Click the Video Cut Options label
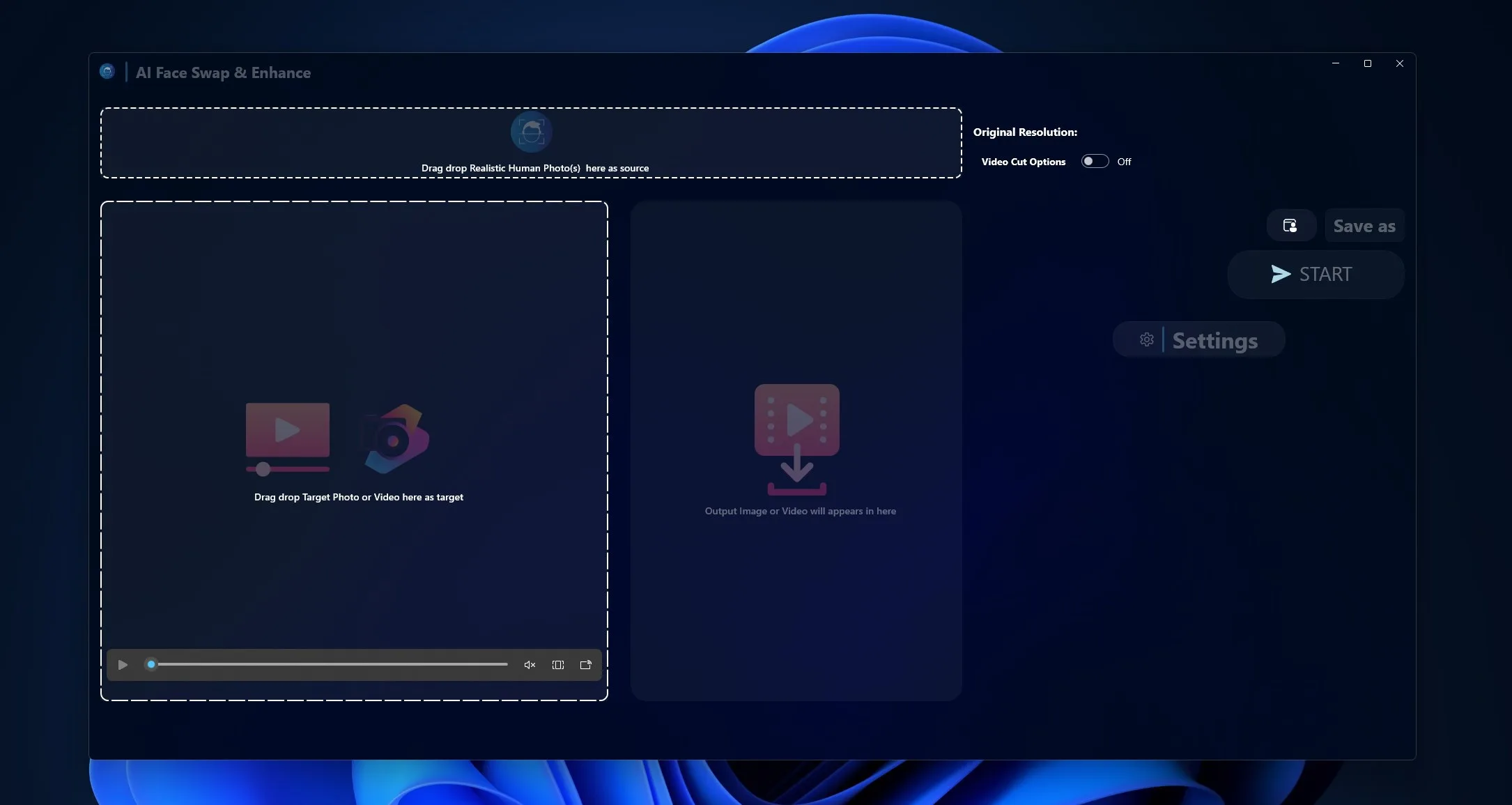 click(x=1023, y=162)
